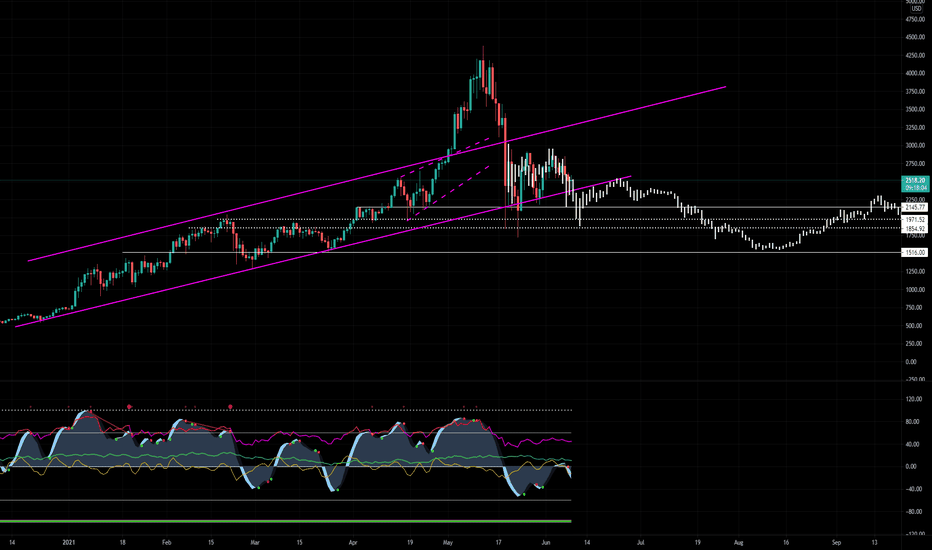Click the 80.00 indicator scale label

point(914,422)
